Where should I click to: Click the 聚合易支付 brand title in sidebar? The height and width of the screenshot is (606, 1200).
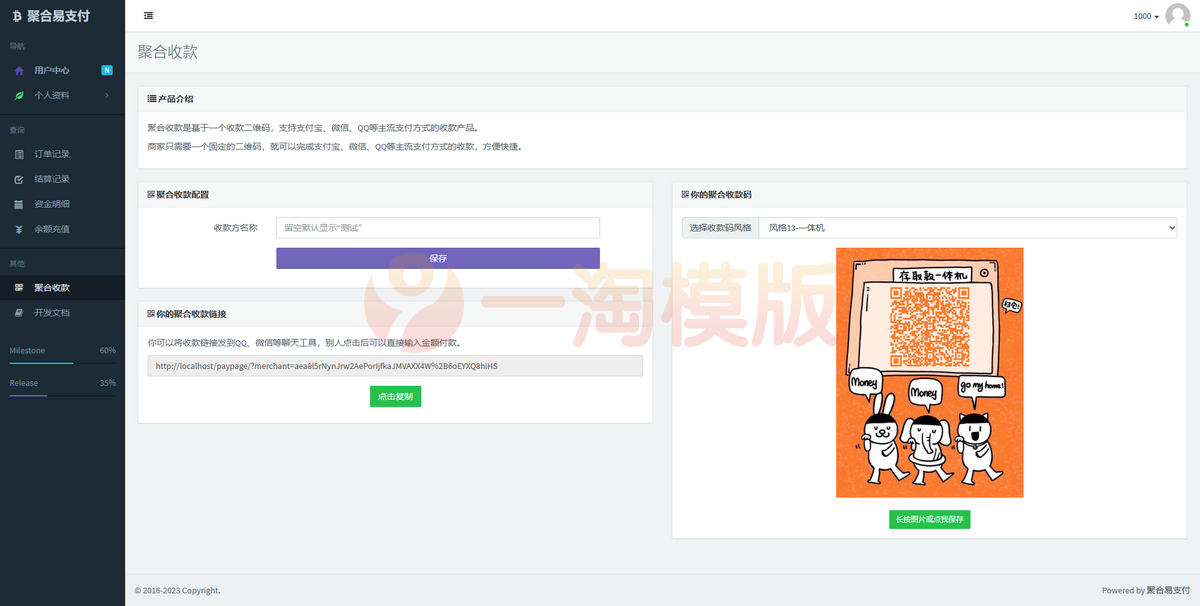tap(58, 16)
